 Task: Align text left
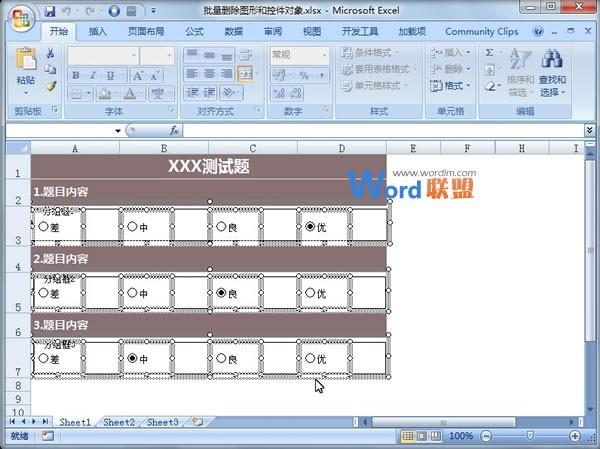coord(191,73)
